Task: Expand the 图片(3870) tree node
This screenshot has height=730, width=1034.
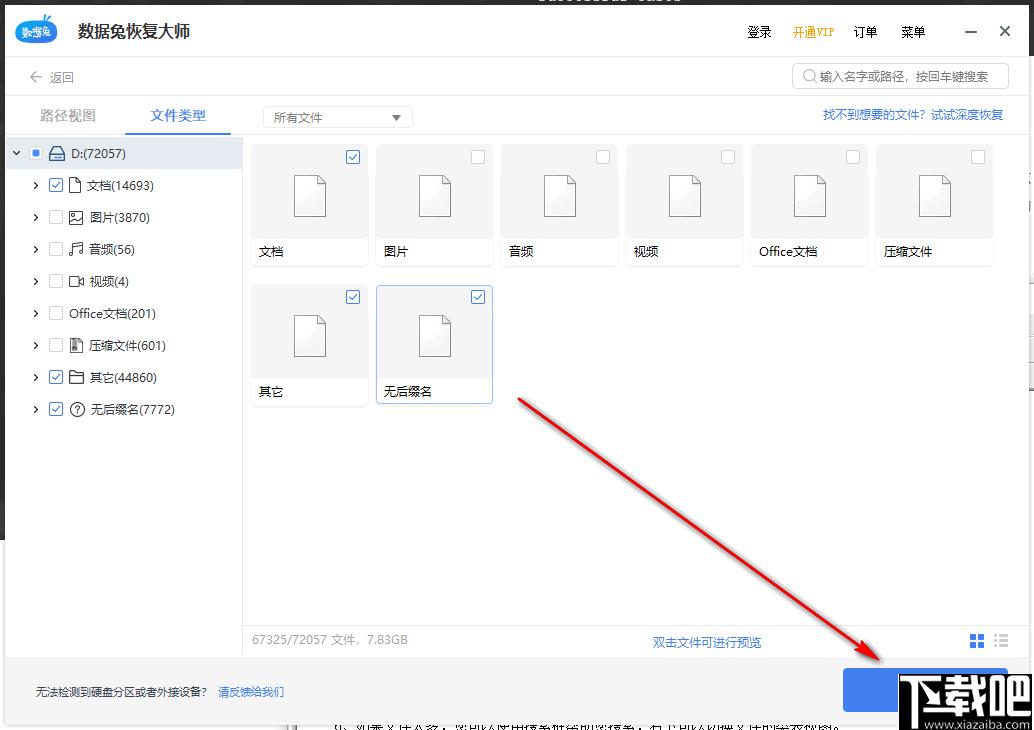Action: click(x=36, y=218)
